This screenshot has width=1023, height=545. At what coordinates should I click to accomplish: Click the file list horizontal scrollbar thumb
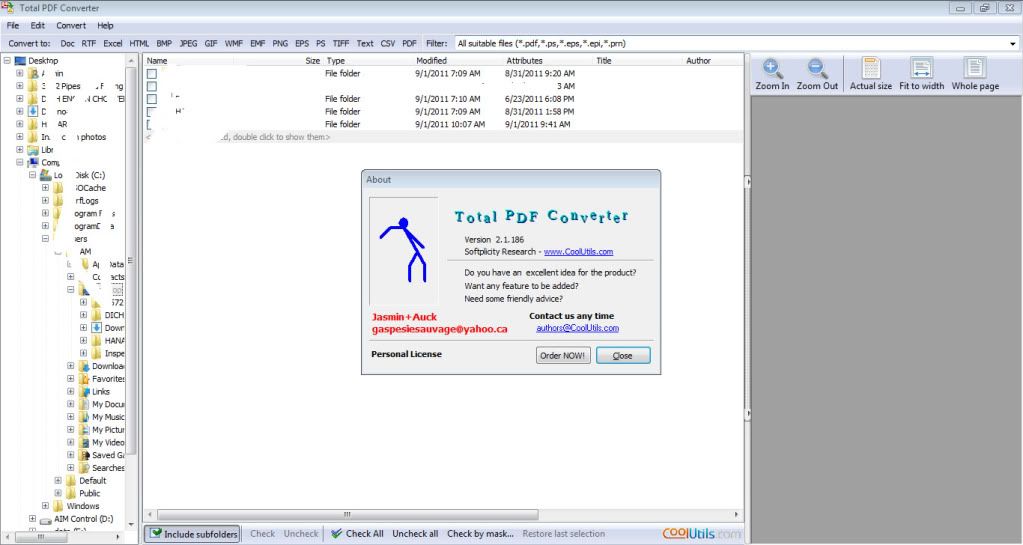[348, 514]
